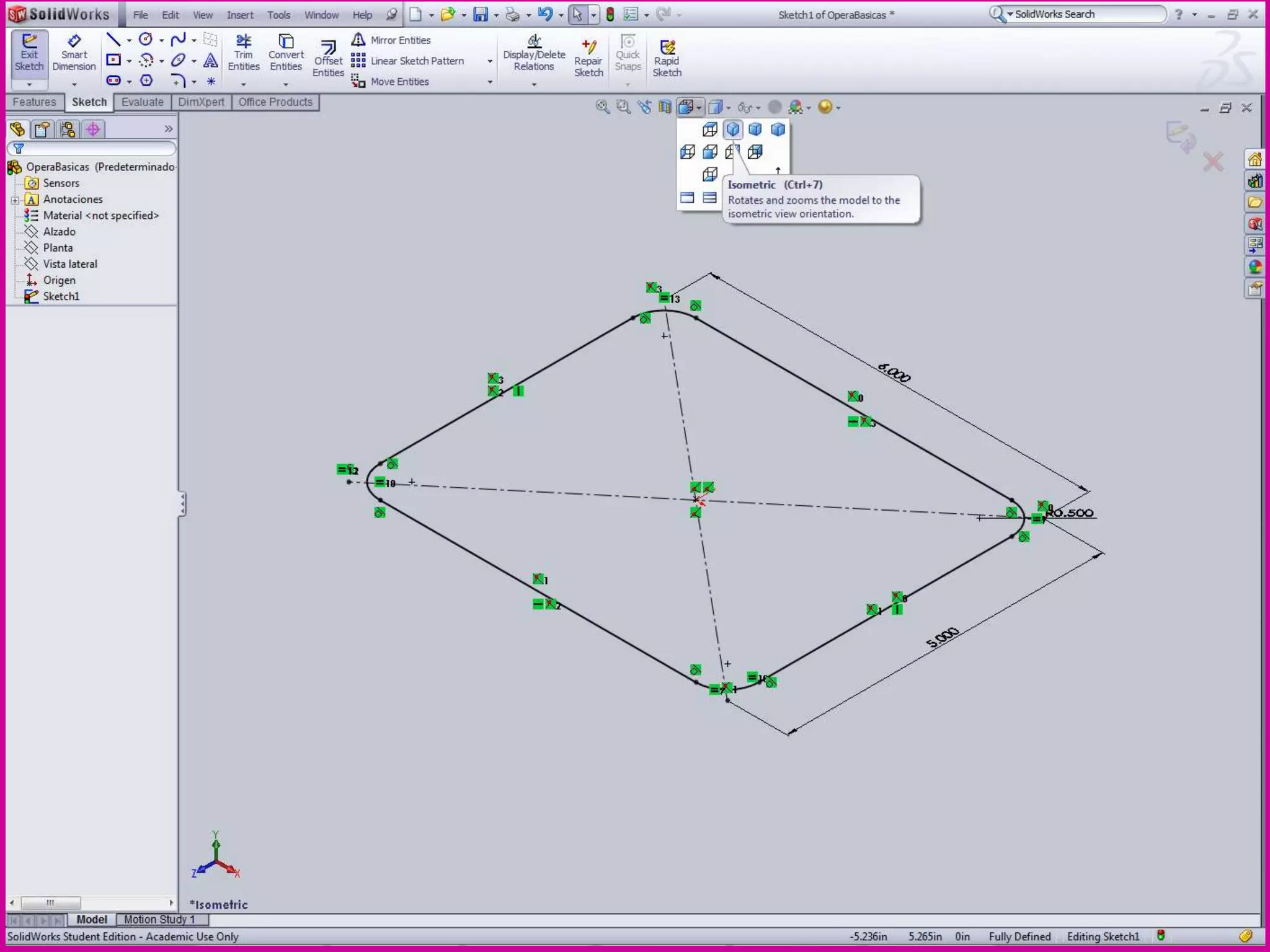Select the Isometric view icon

(x=732, y=129)
